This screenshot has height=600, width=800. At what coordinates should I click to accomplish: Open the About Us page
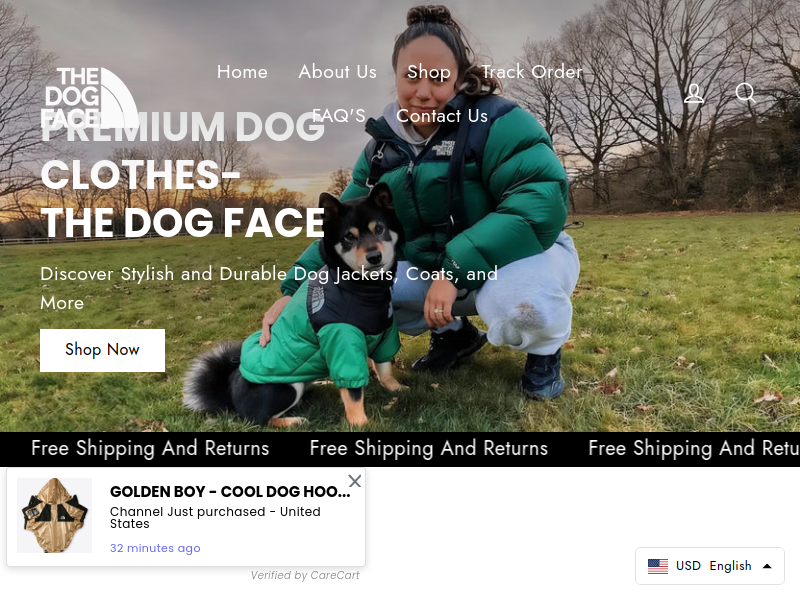click(337, 72)
